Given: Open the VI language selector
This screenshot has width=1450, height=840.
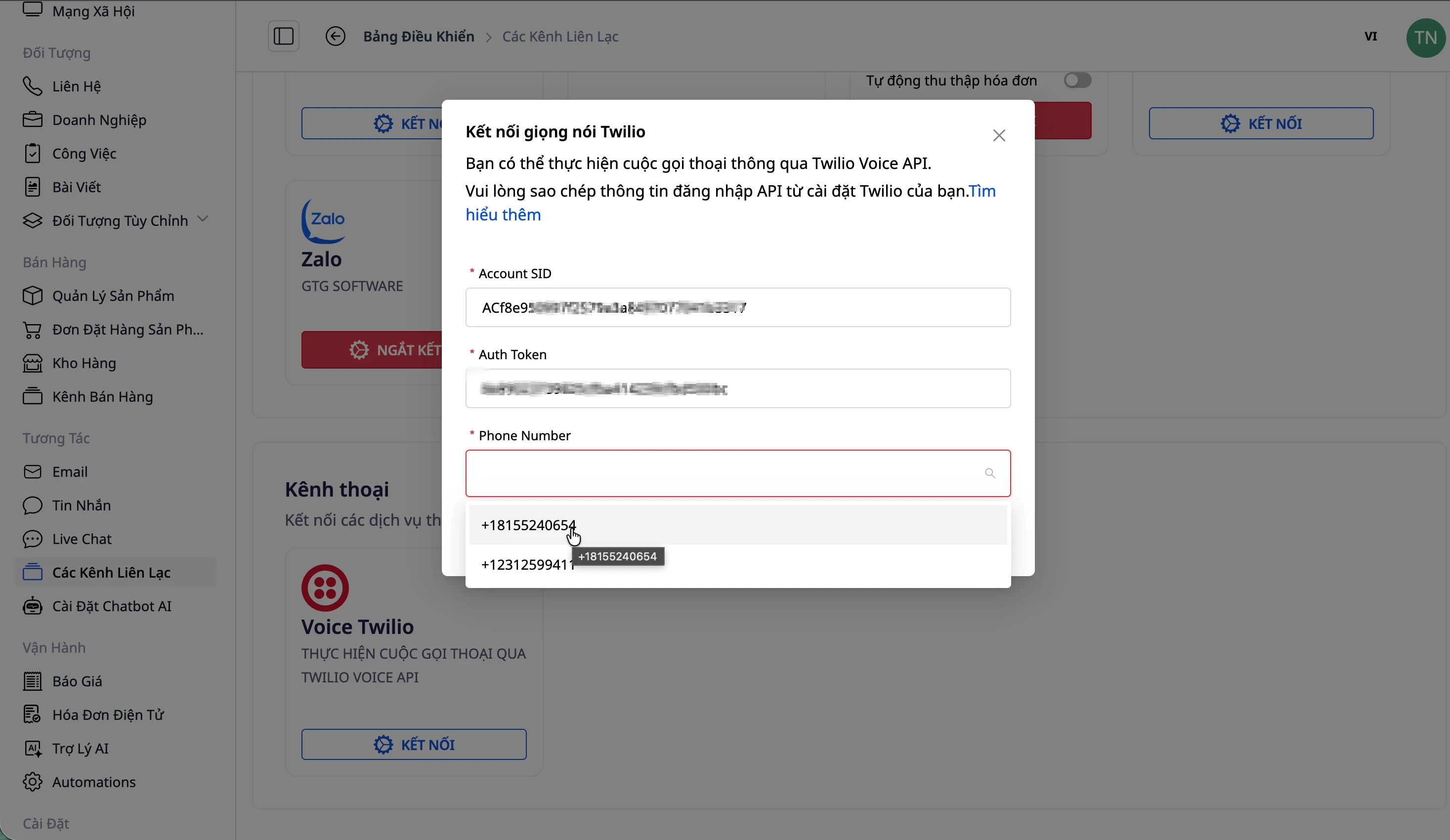Looking at the screenshot, I should click(x=1370, y=36).
